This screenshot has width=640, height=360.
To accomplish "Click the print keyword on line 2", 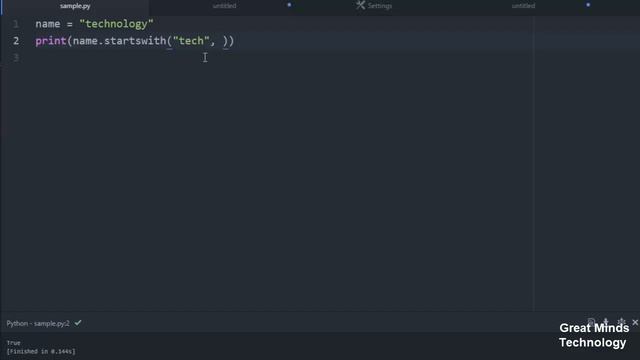I will (51, 41).
